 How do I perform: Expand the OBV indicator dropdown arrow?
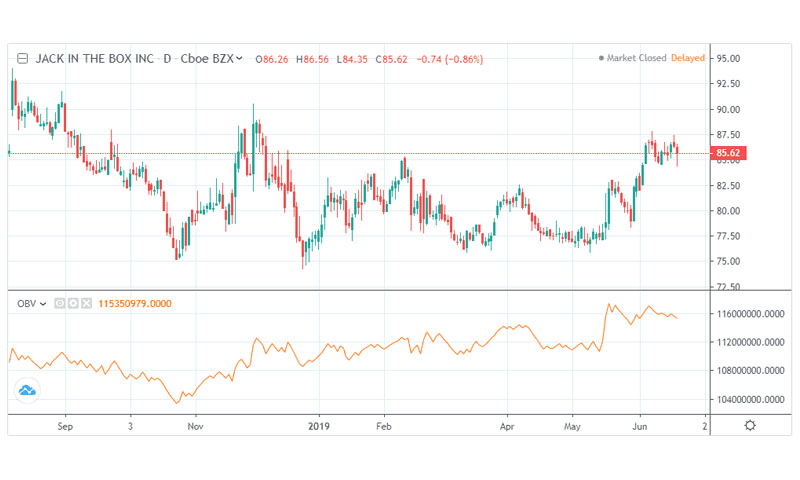[43, 304]
